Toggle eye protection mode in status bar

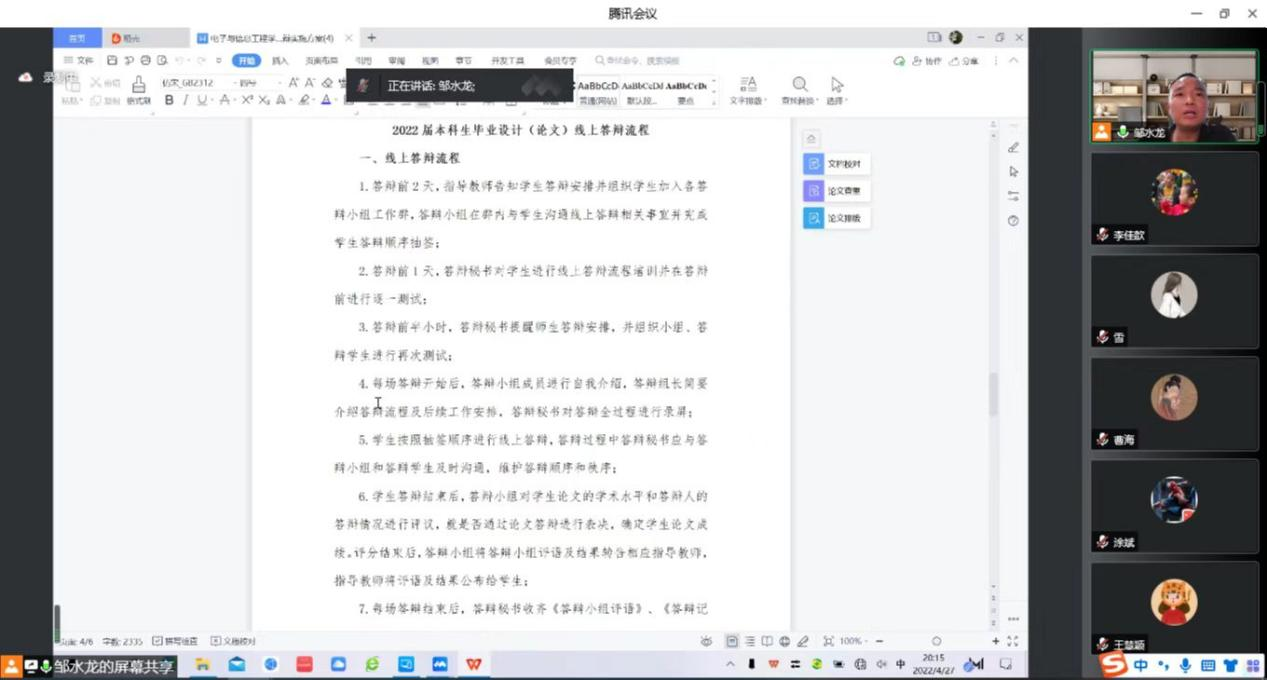tap(706, 641)
